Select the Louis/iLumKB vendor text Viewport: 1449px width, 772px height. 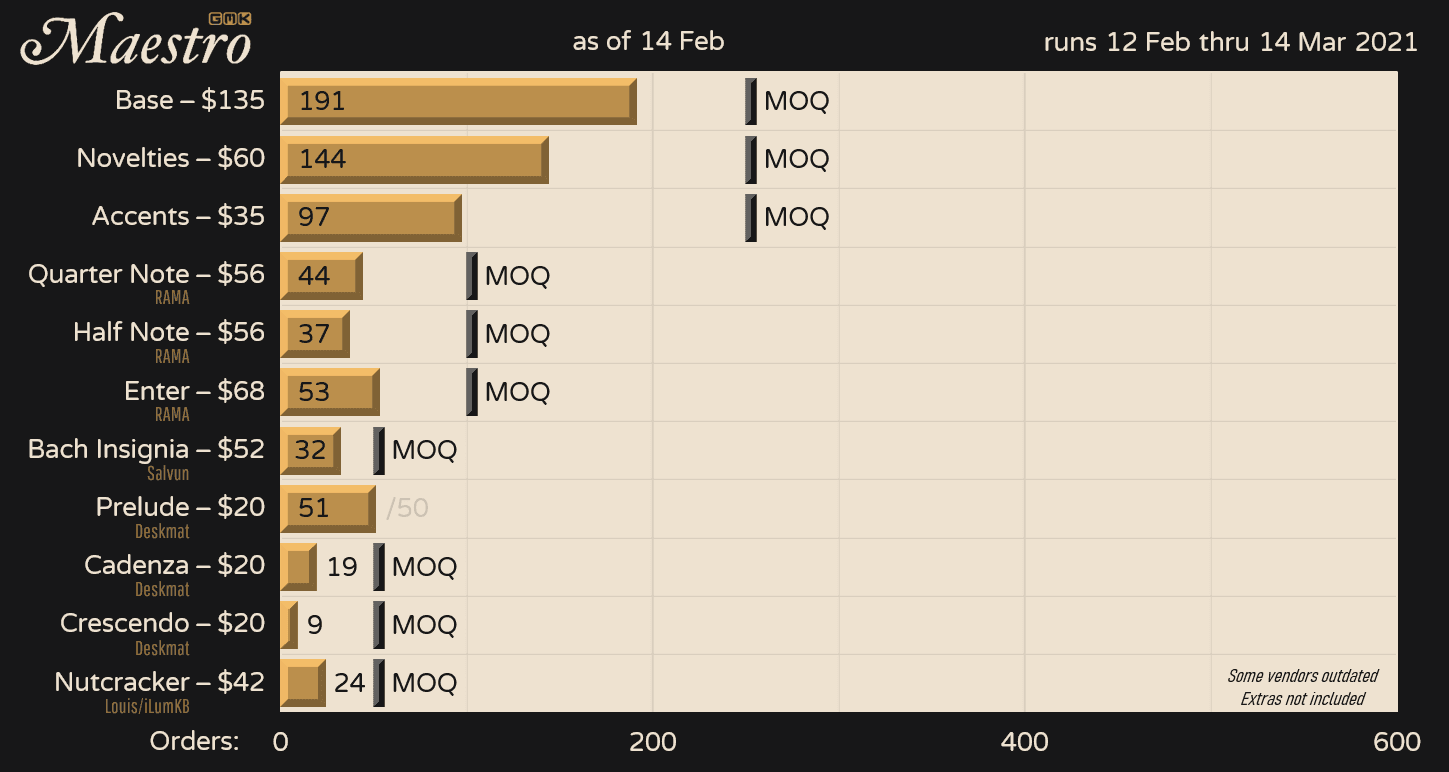point(147,706)
